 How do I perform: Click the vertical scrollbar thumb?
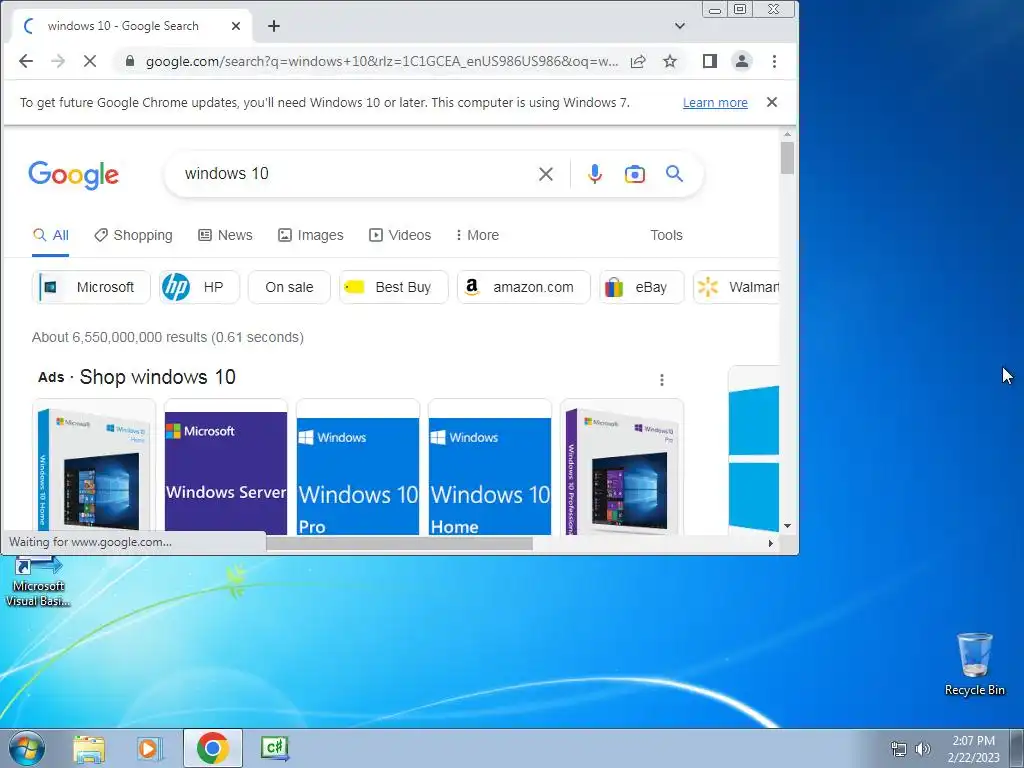click(x=788, y=158)
